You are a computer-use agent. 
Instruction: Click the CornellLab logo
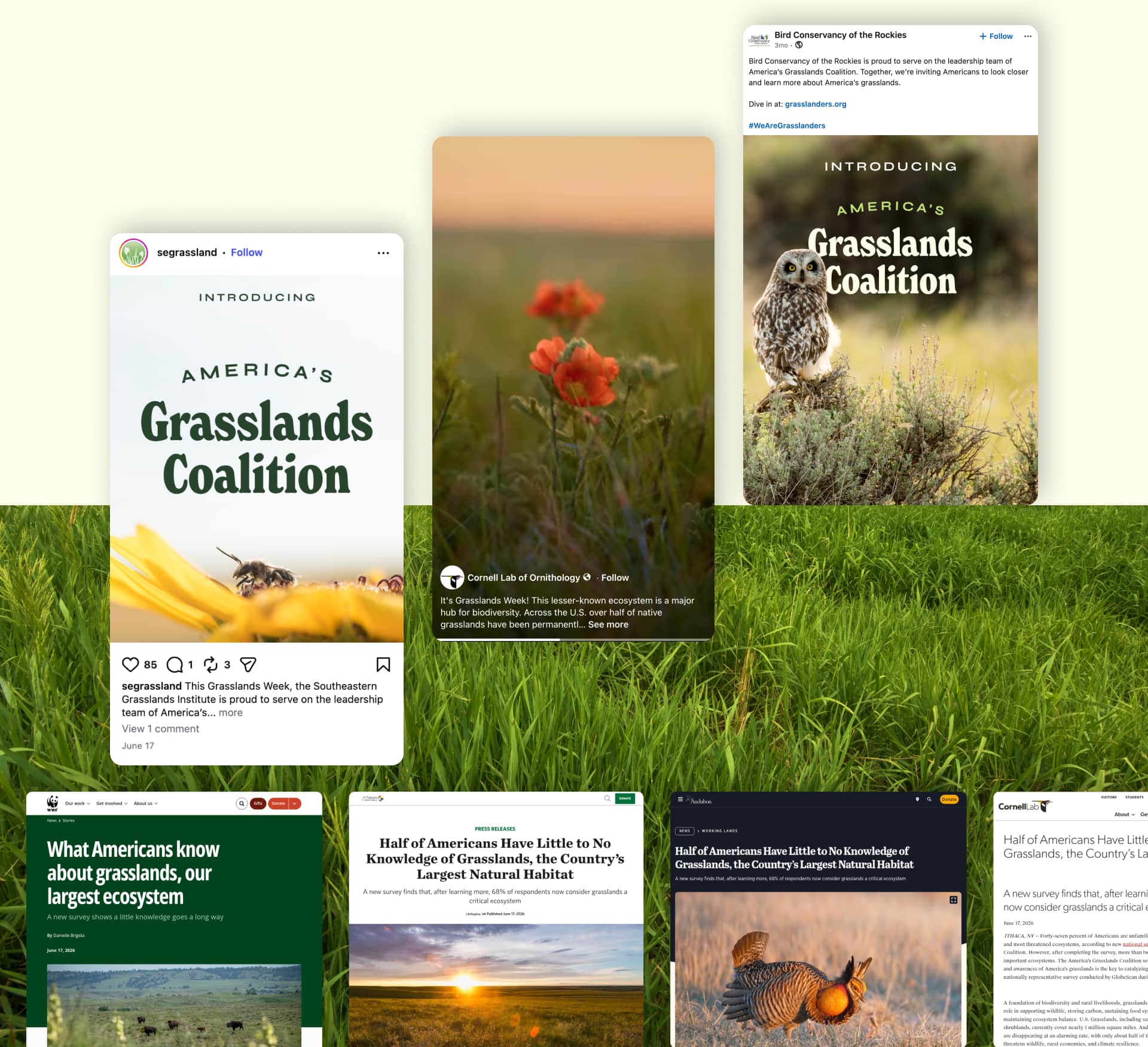[1024, 807]
